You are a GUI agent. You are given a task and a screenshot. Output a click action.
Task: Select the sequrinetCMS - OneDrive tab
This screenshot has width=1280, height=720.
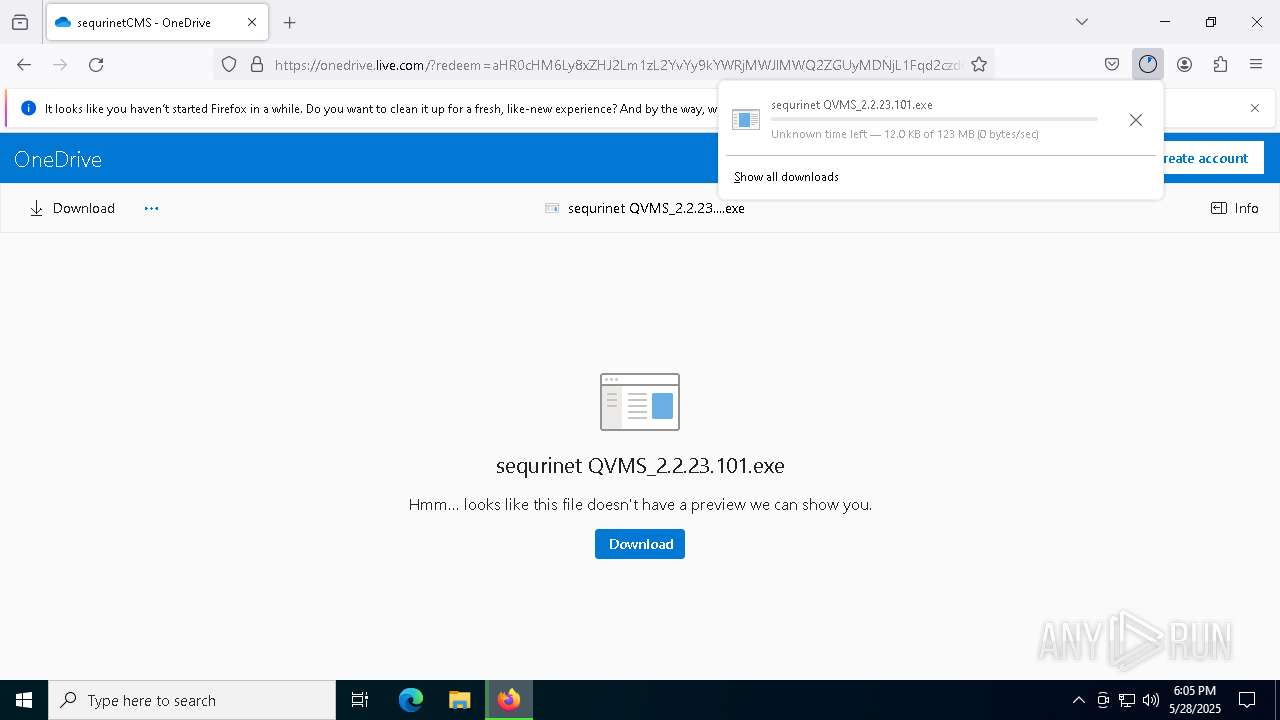tap(156, 22)
